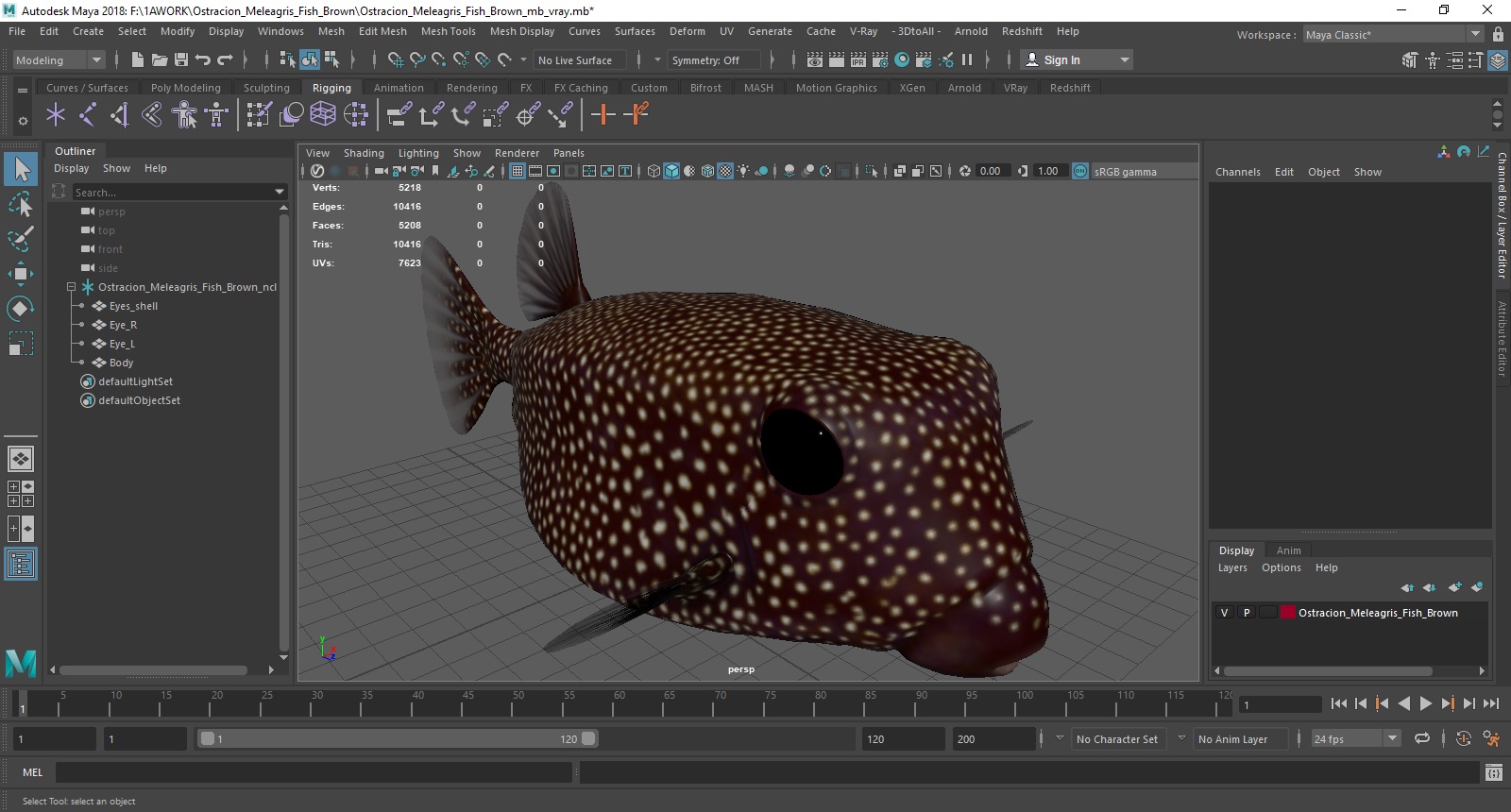Click the Create Joints shelf icon

(87, 115)
